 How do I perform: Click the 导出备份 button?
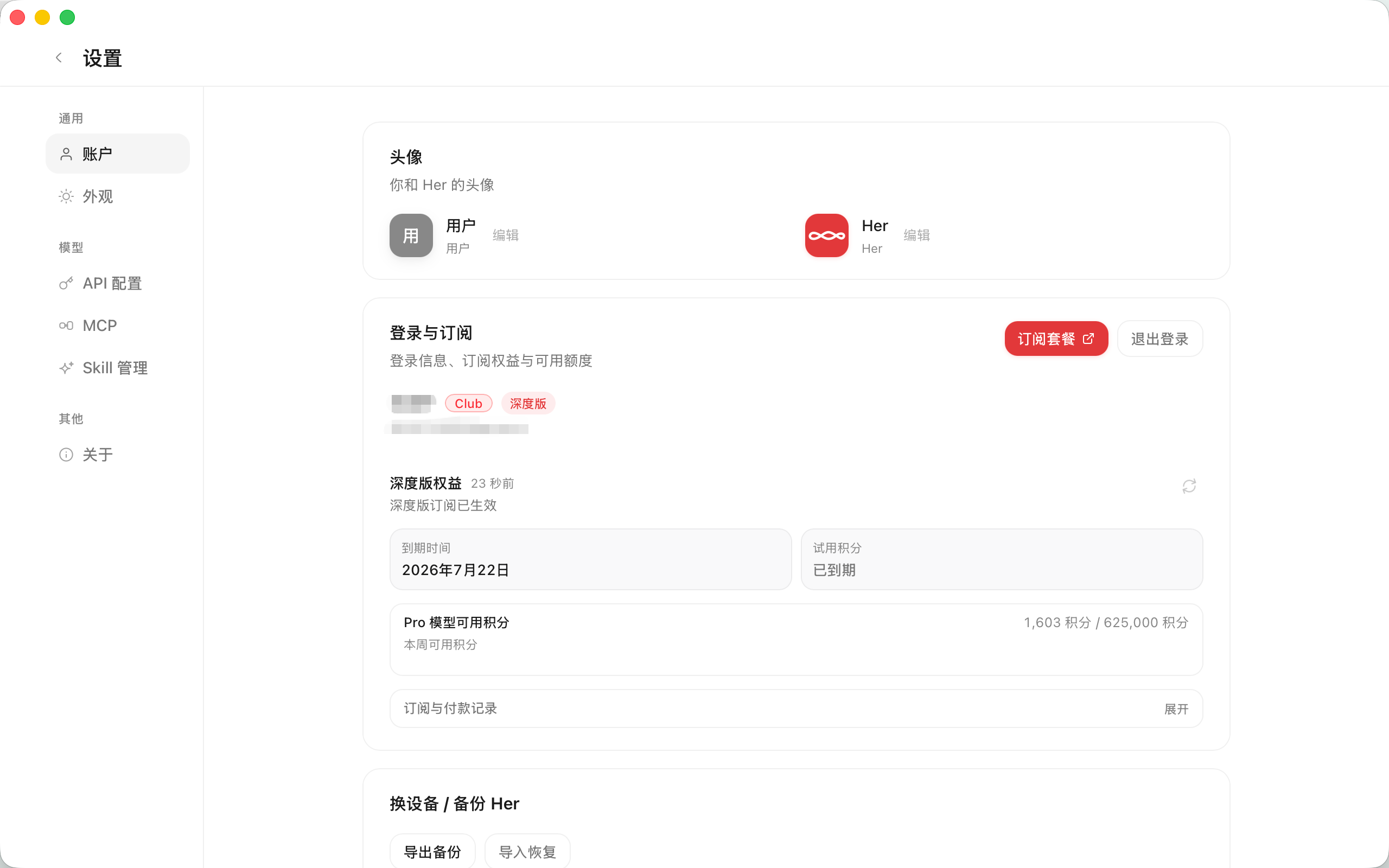click(433, 851)
